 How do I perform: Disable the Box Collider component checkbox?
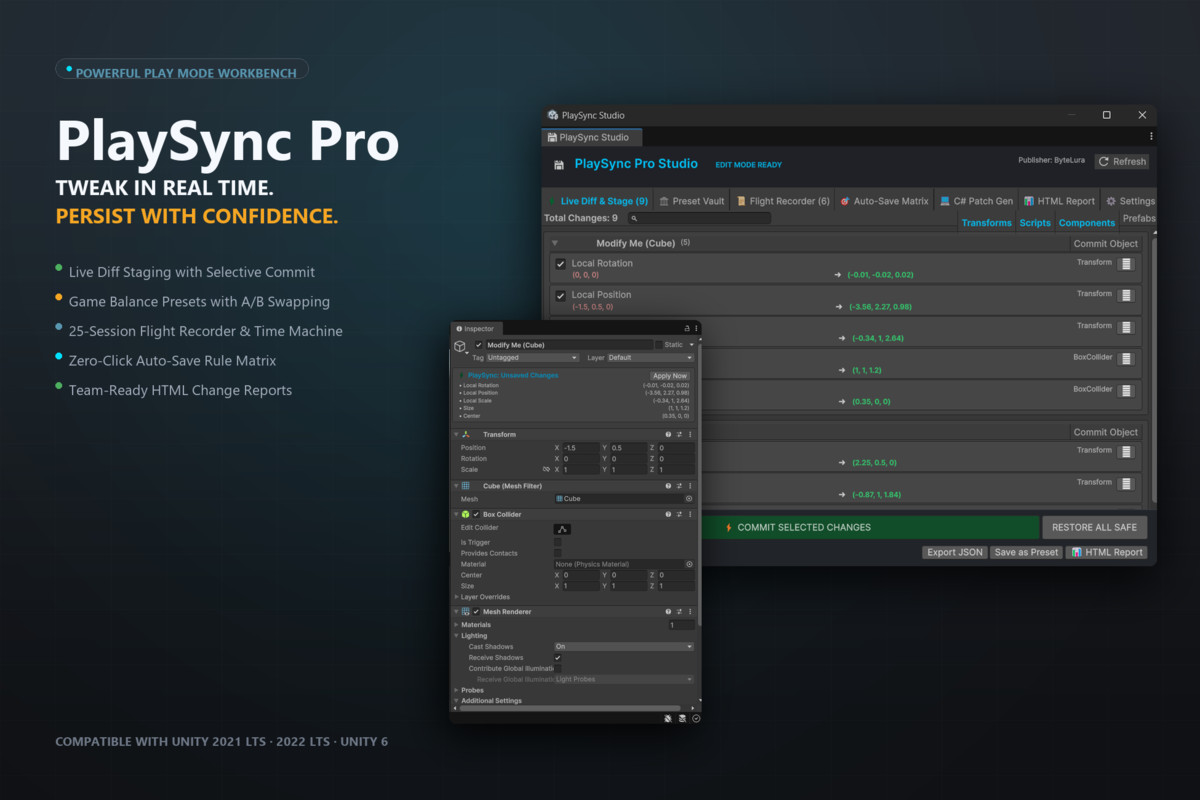476,514
